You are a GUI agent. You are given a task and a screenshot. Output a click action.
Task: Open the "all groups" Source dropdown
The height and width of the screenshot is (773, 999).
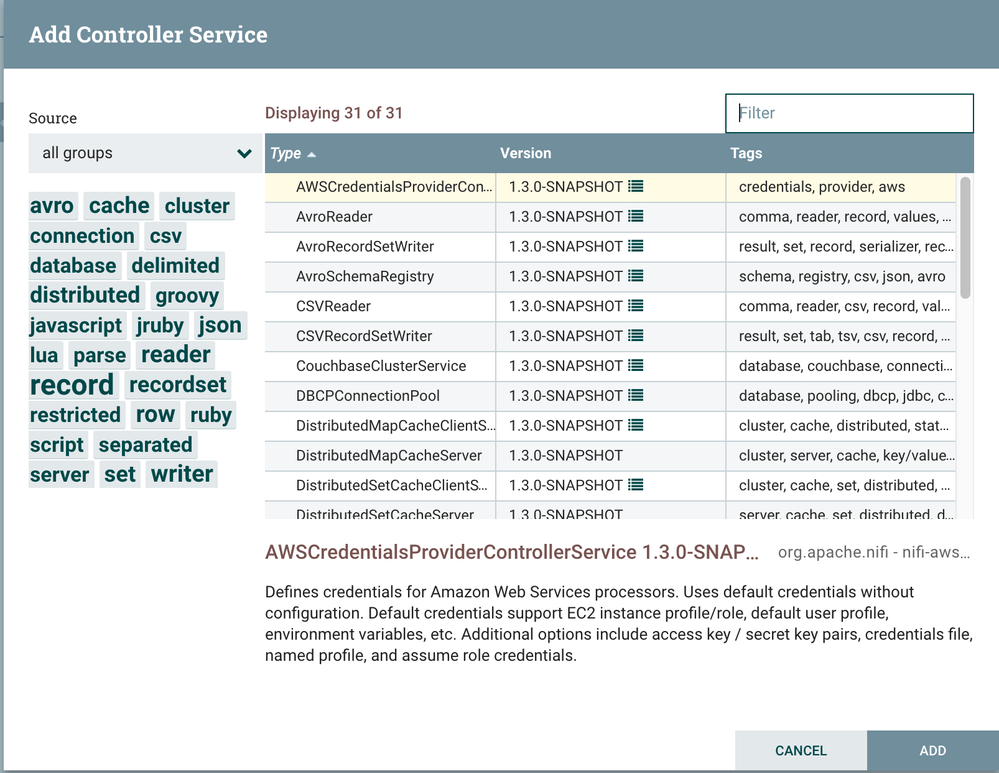pyautogui.click(x=144, y=153)
